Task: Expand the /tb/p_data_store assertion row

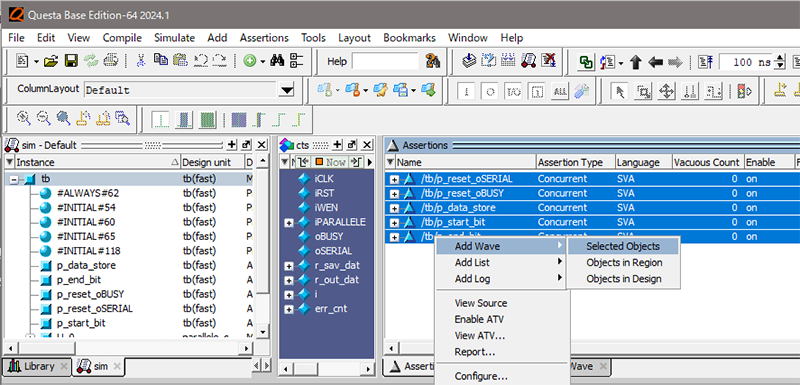Action: (394, 208)
